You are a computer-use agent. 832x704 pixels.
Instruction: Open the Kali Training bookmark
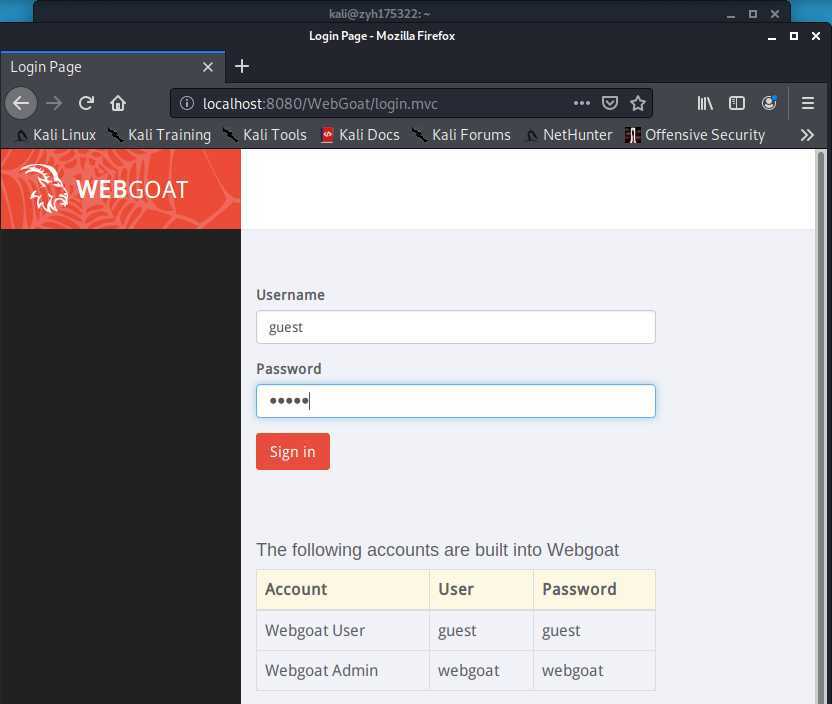[x=159, y=135]
